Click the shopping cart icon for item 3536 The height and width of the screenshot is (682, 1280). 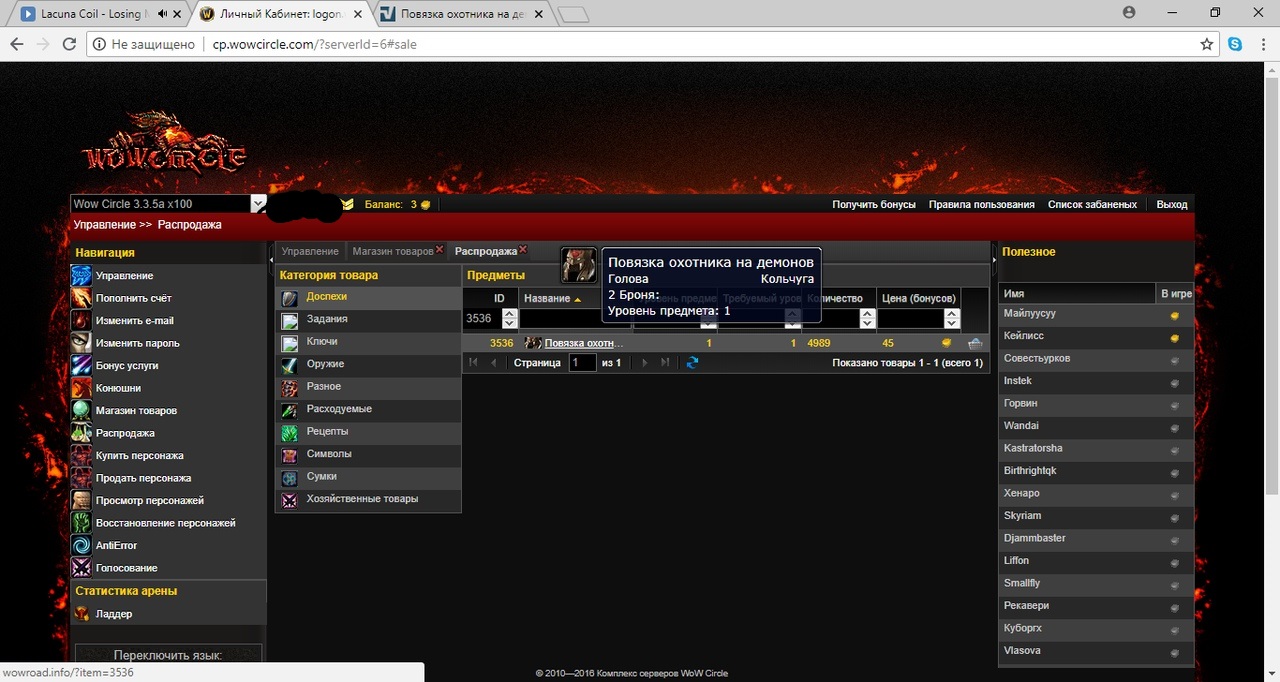click(975, 343)
